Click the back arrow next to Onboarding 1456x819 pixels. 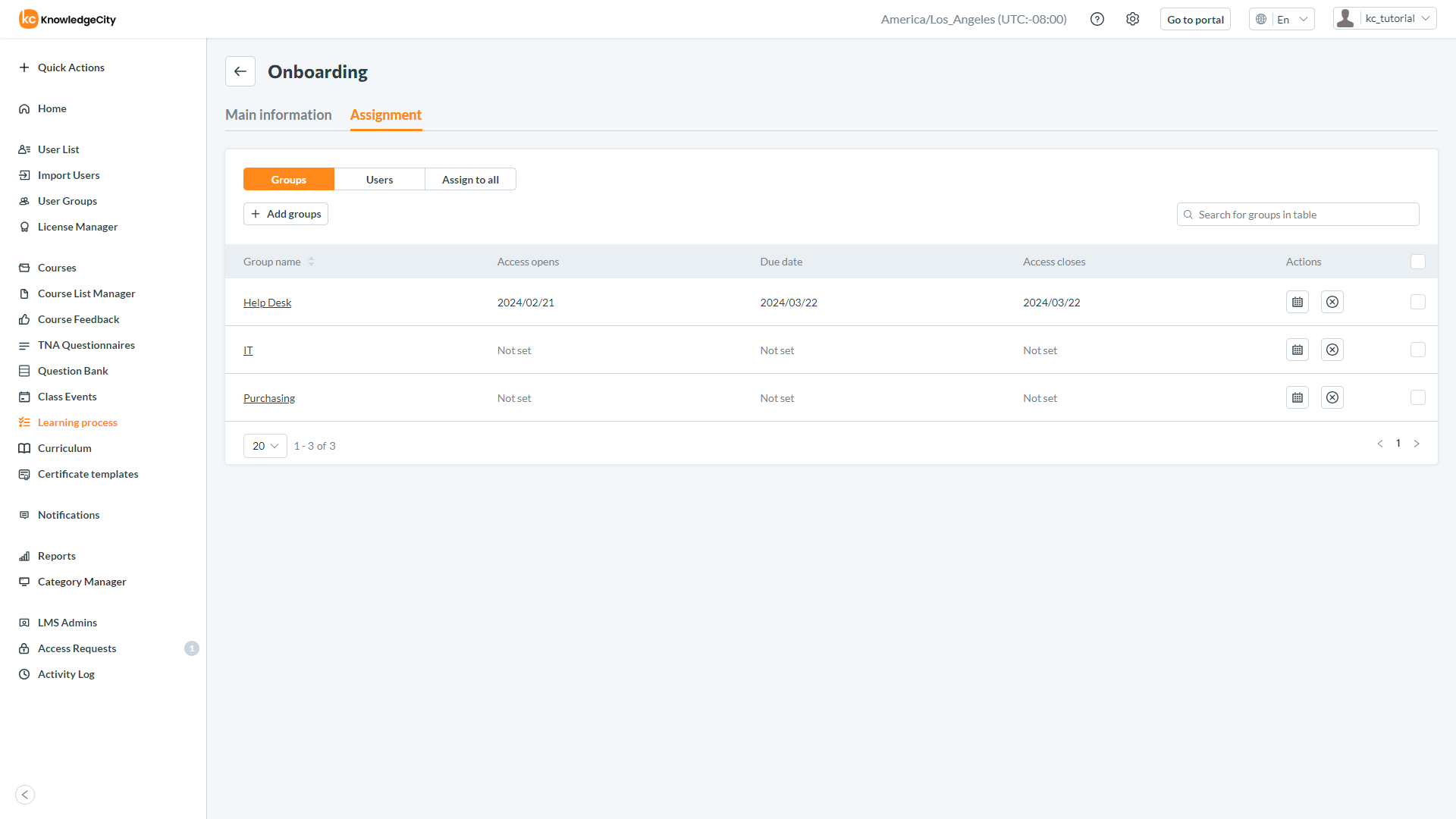240,71
